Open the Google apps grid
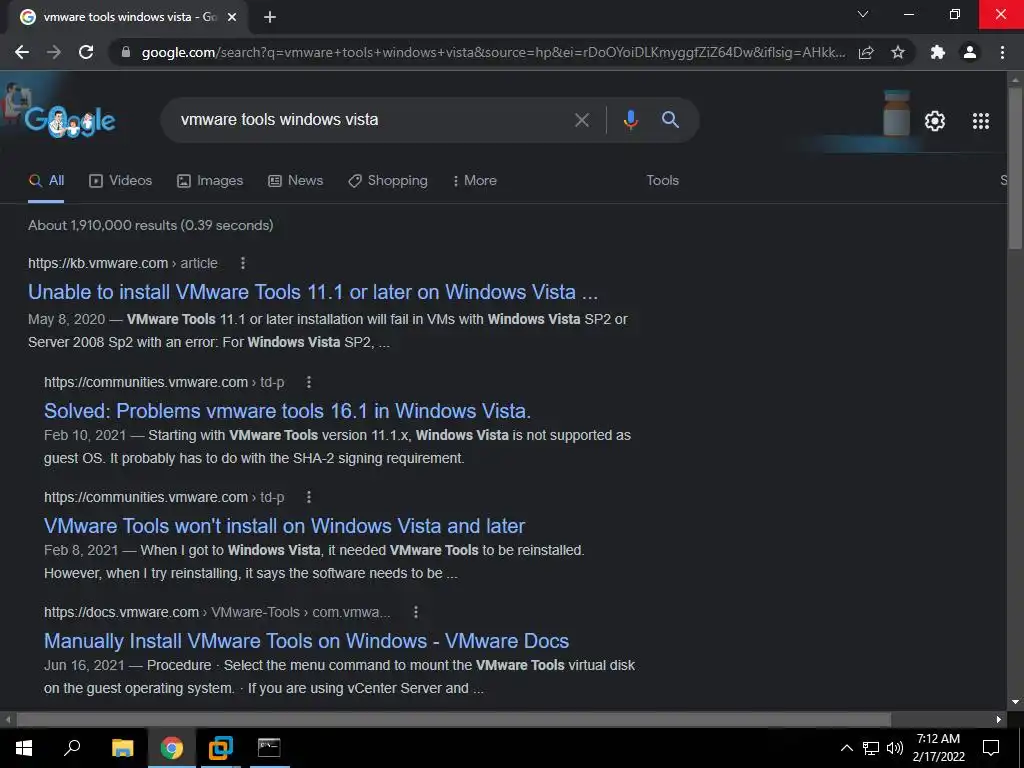Image resolution: width=1024 pixels, height=768 pixels. pos(980,121)
